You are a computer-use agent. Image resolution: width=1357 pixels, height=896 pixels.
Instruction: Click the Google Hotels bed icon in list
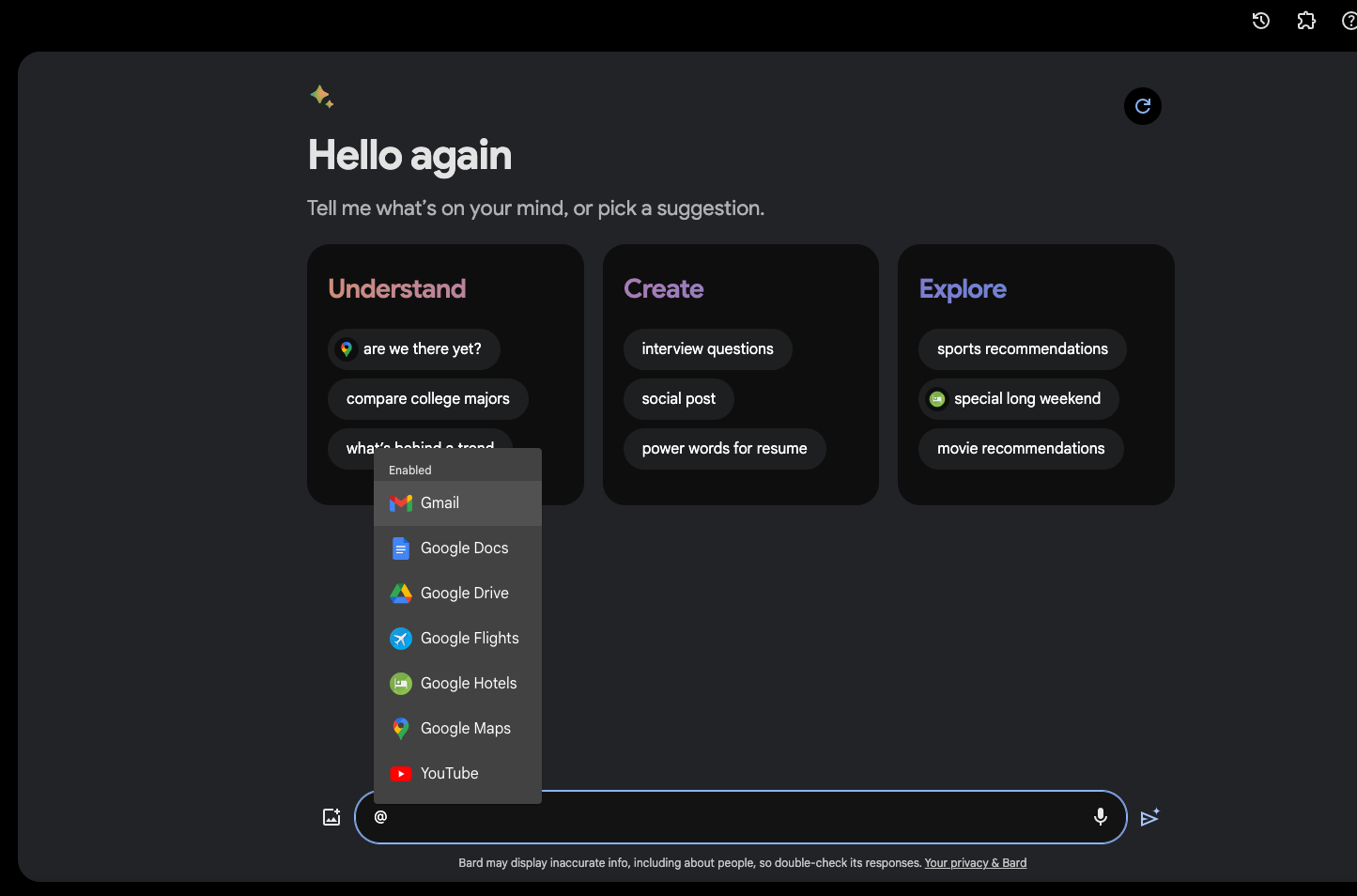401,684
